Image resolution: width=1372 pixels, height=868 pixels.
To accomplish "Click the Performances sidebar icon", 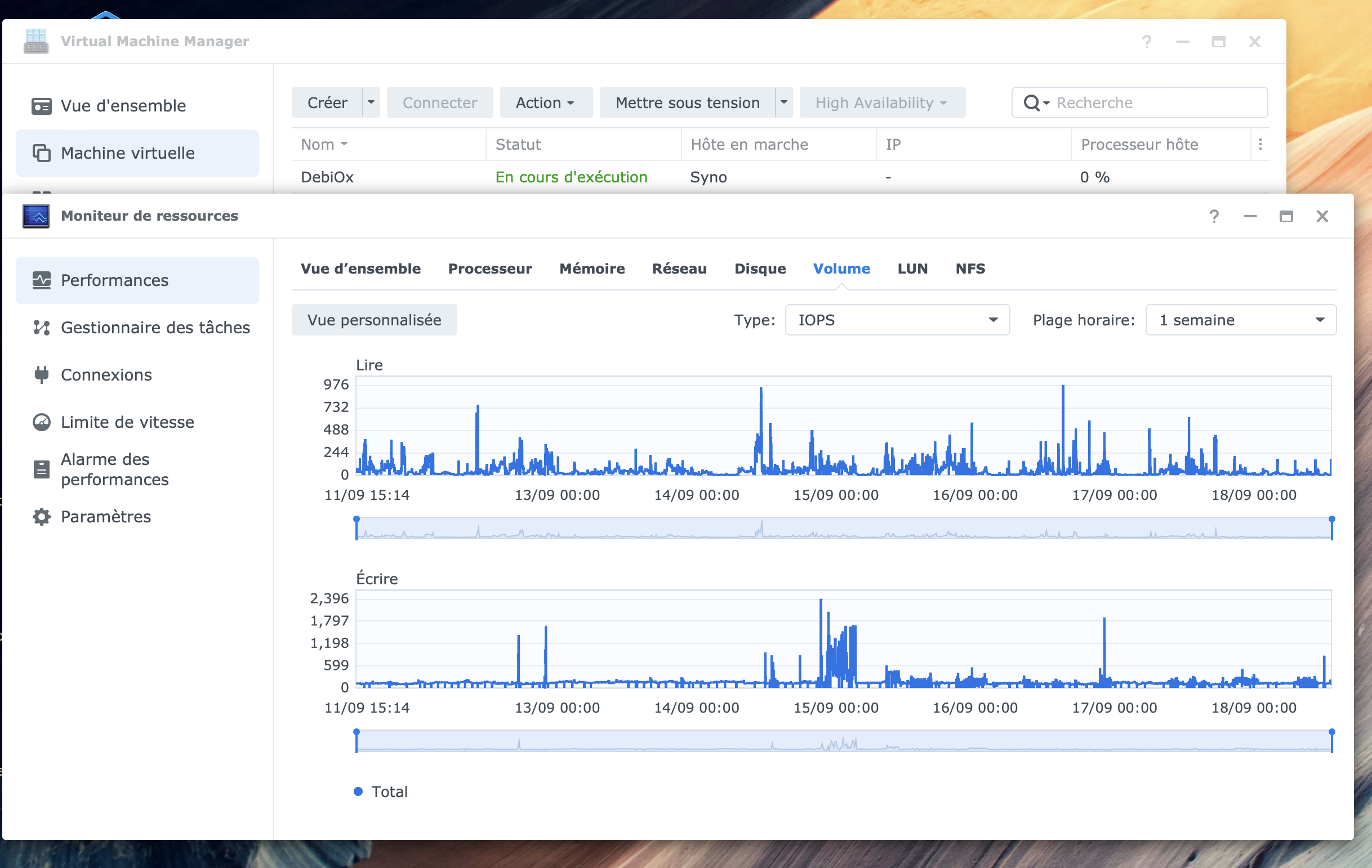I will [41, 280].
